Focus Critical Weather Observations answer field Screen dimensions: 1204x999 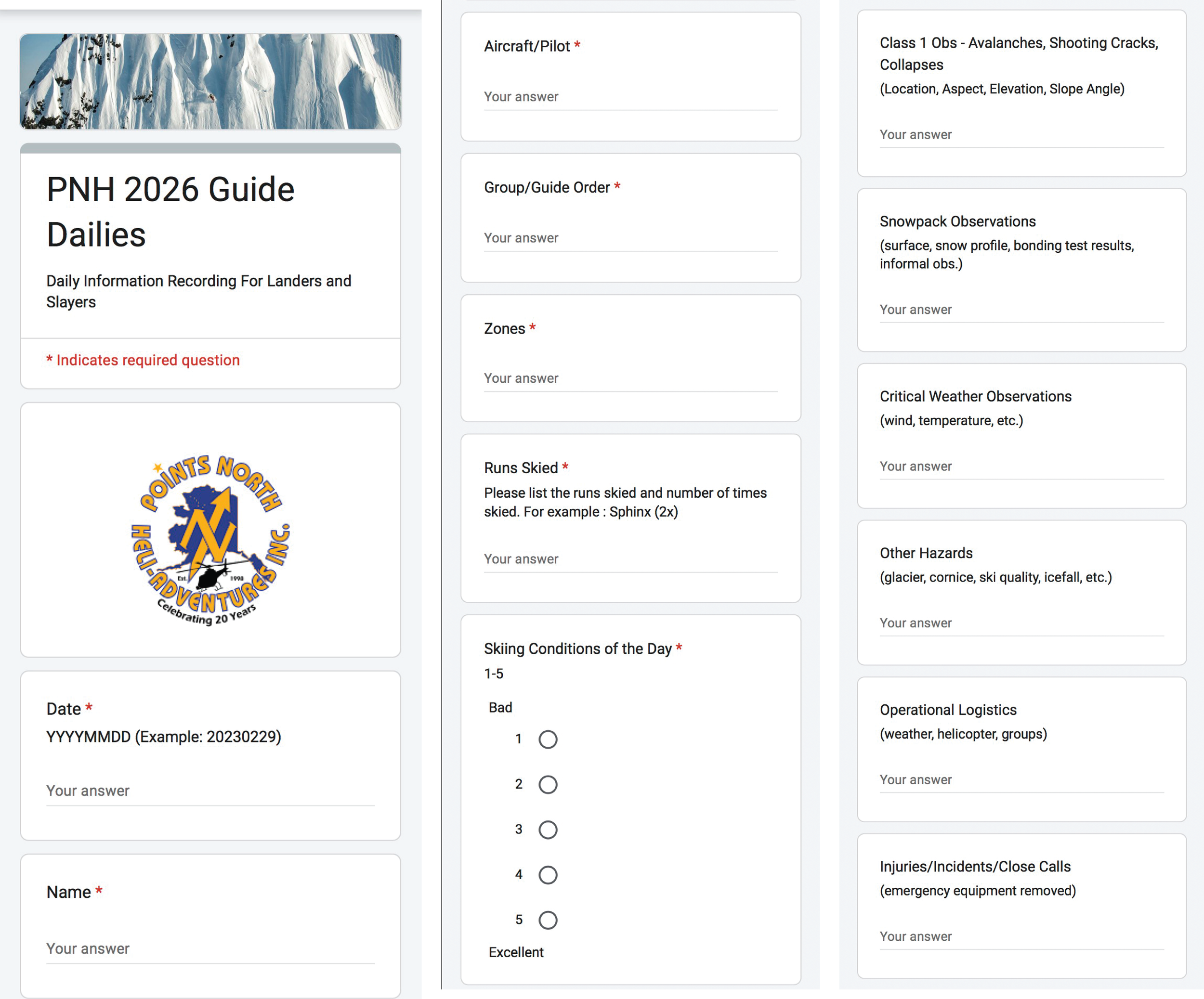pyautogui.click(x=1021, y=467)
